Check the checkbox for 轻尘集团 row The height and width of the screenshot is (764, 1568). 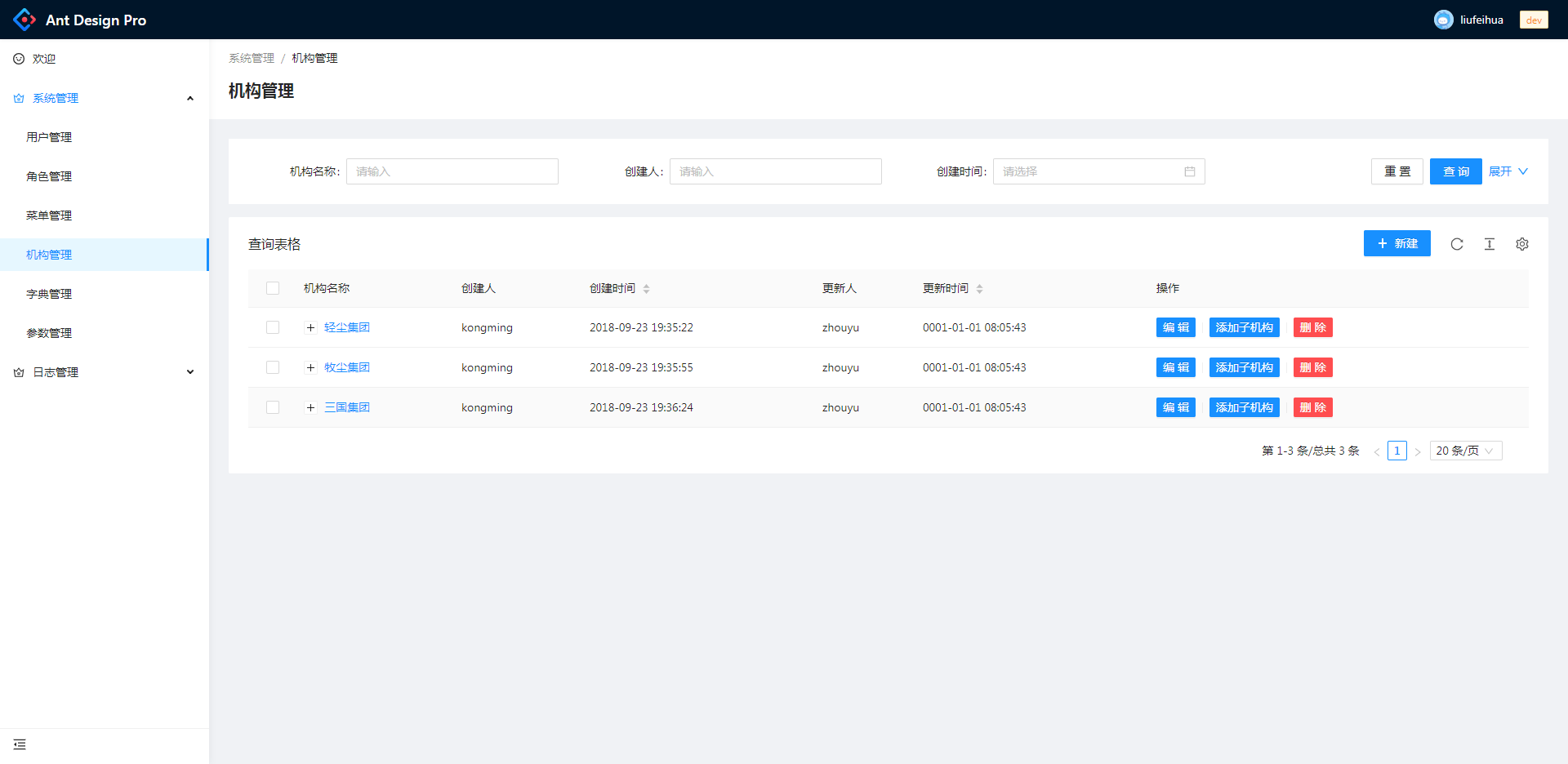click(273, 327)
